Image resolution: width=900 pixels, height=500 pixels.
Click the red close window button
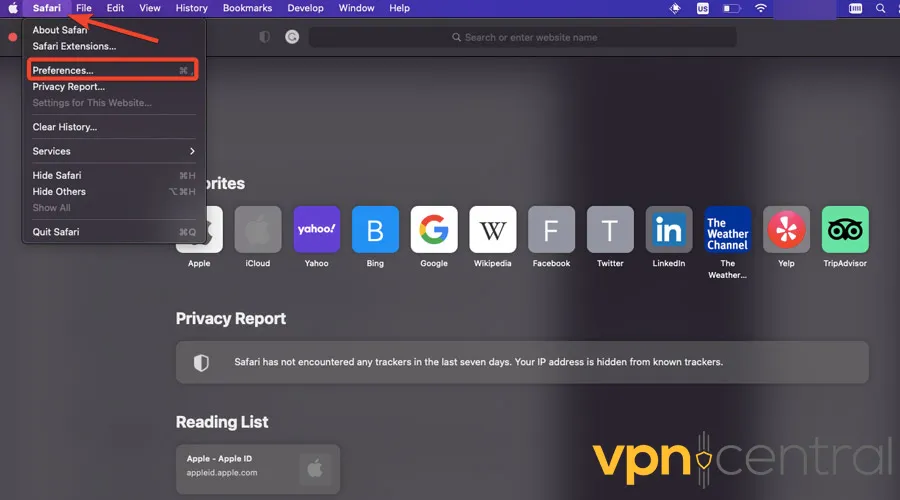pyautogui.click(x=13, y=37)
